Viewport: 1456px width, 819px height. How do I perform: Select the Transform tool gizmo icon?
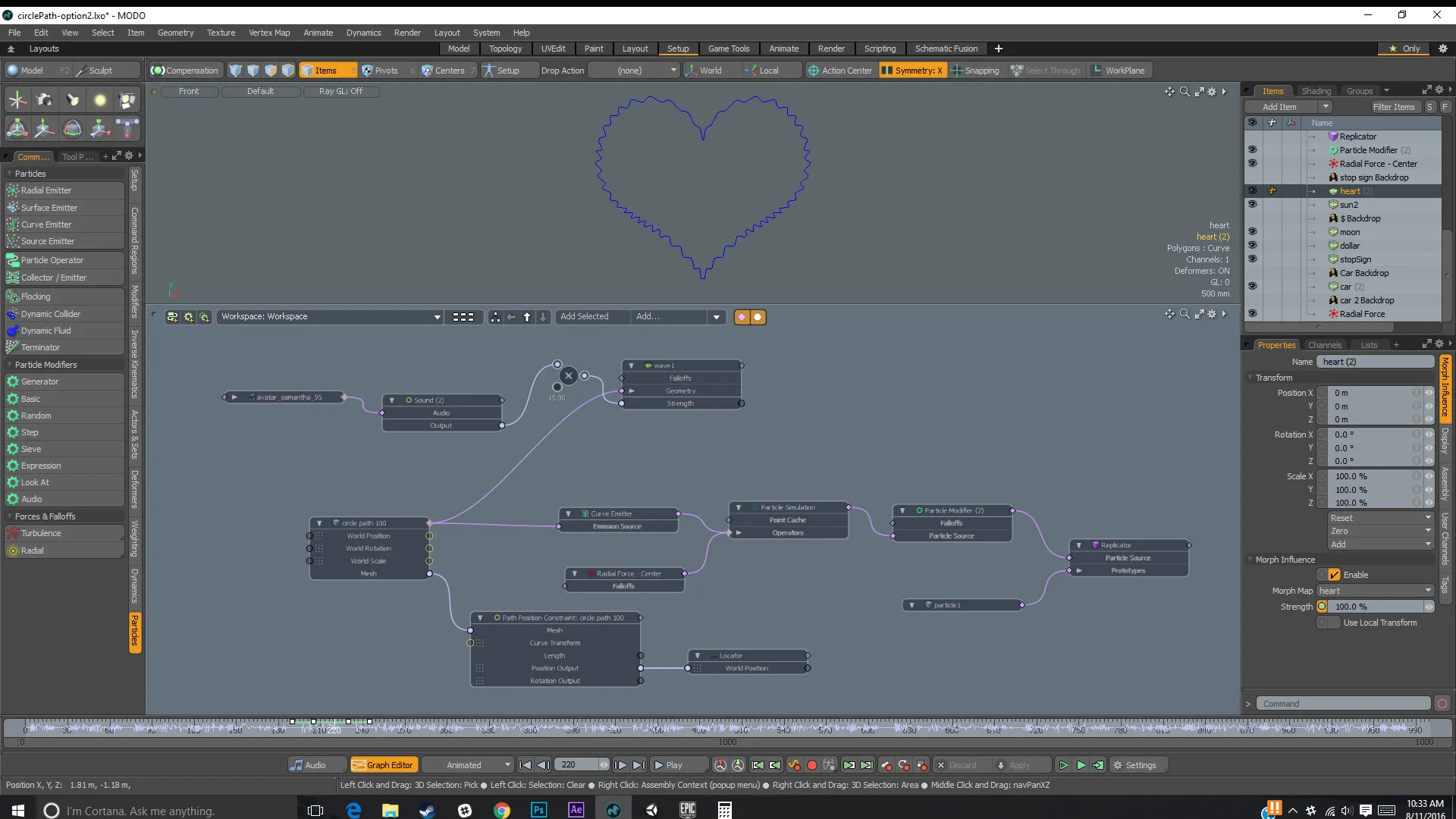tap(17, 127)
